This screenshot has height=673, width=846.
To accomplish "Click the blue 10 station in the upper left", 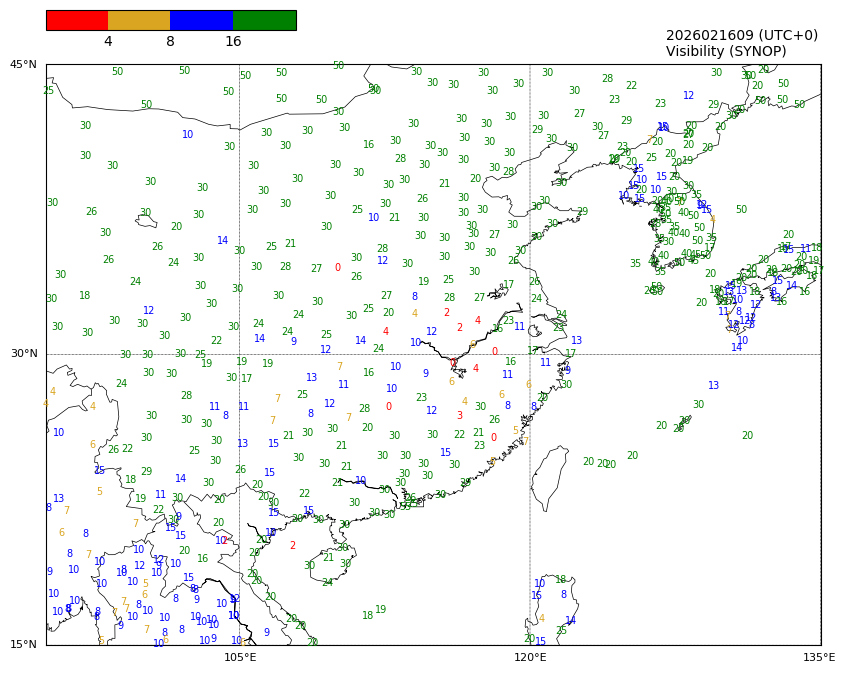I will click(x=188, y=135).
